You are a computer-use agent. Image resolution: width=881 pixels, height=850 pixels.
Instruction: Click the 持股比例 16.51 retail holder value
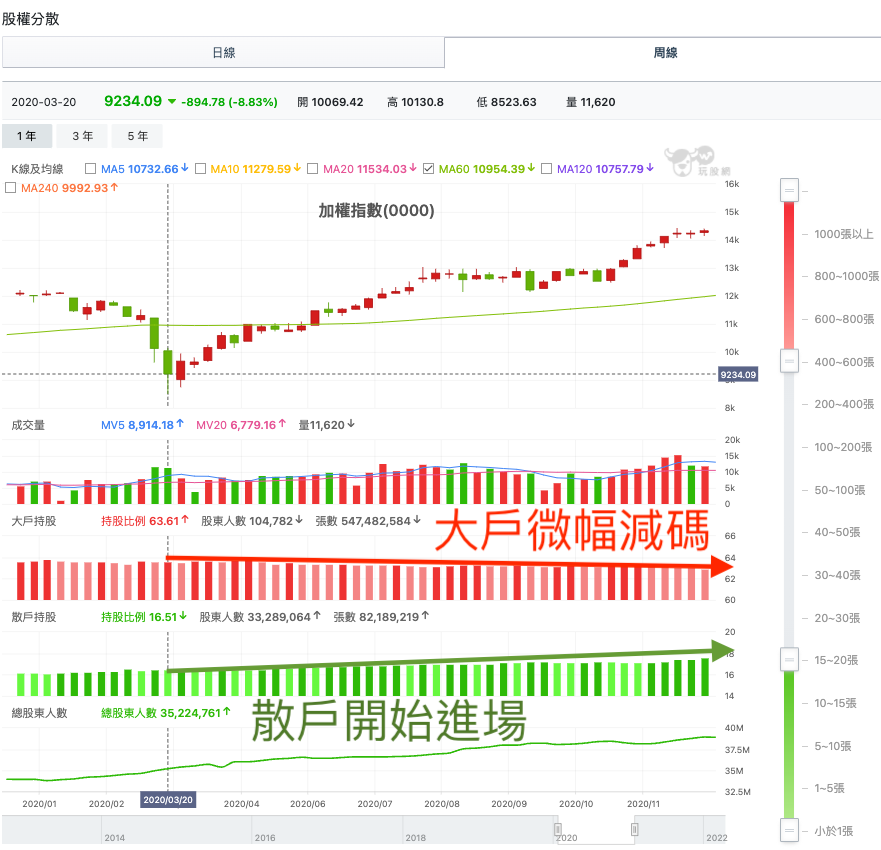click(144, 617)
